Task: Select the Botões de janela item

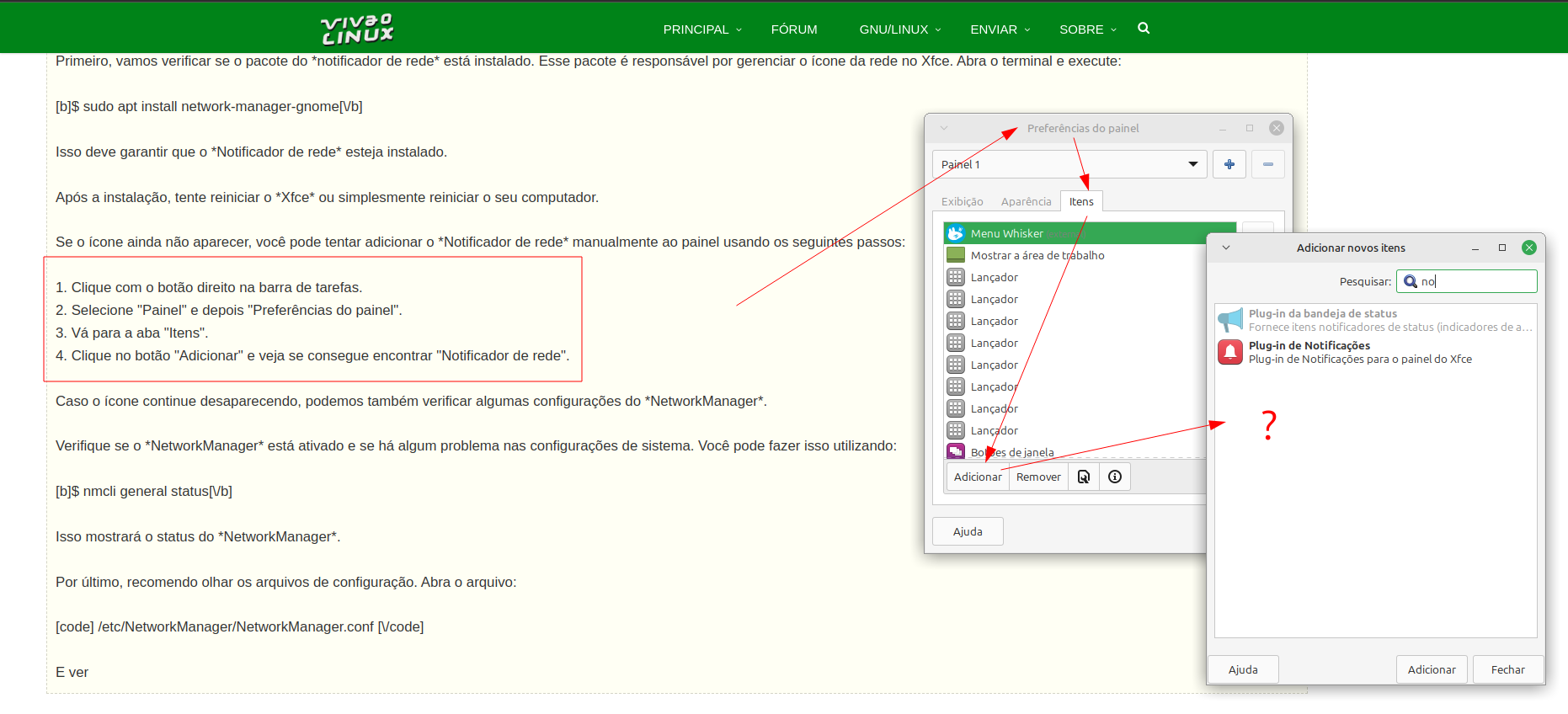Action: [x=1075, y=452]
